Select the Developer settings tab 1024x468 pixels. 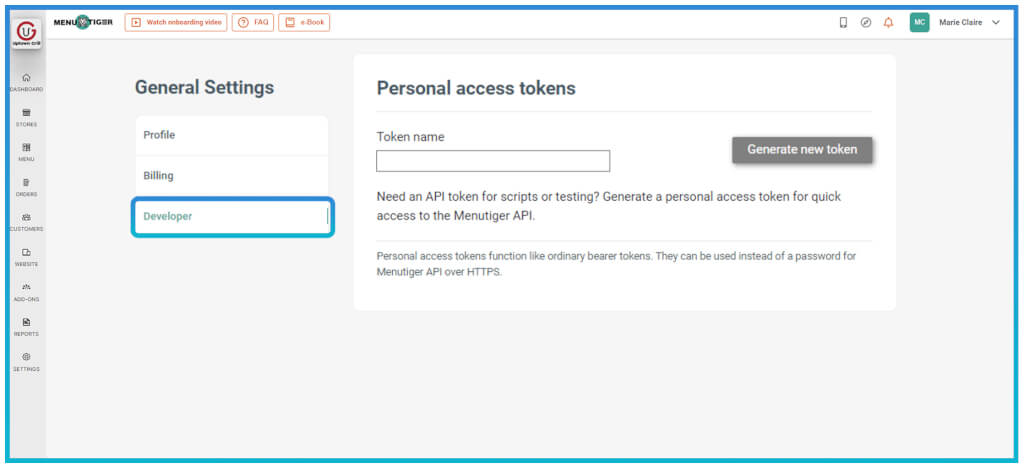231,216
